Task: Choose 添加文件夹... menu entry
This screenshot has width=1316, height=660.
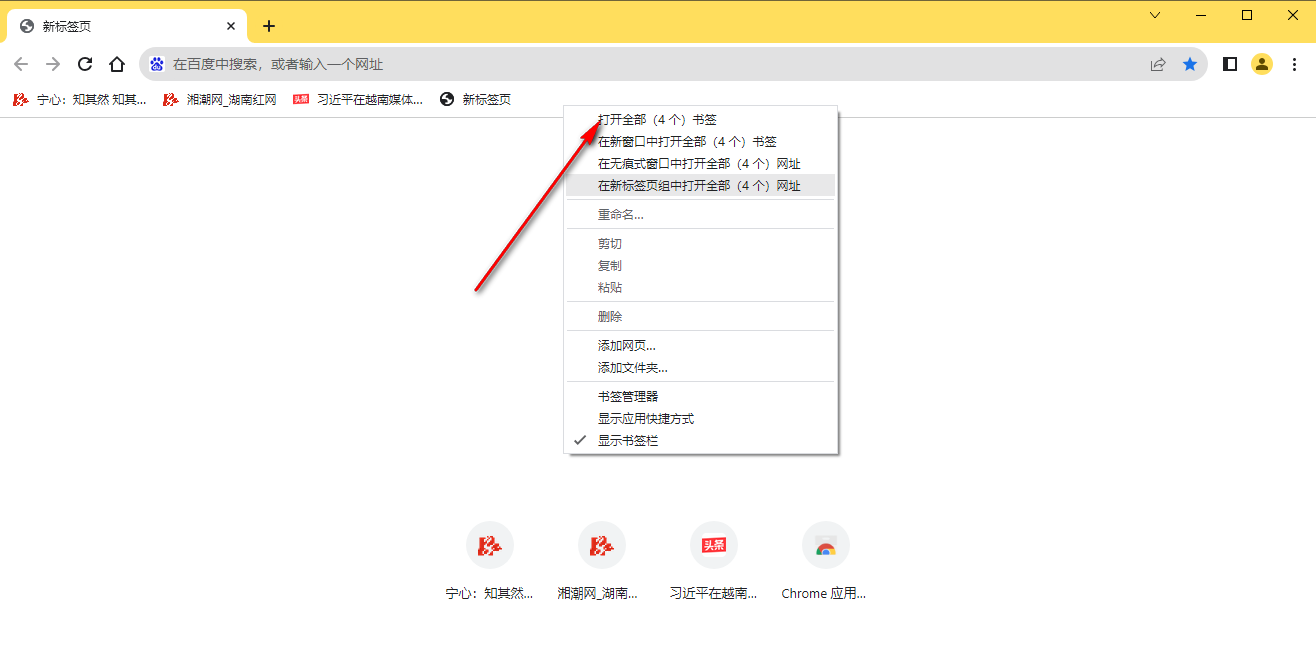Action: click(x=700, y=367)
